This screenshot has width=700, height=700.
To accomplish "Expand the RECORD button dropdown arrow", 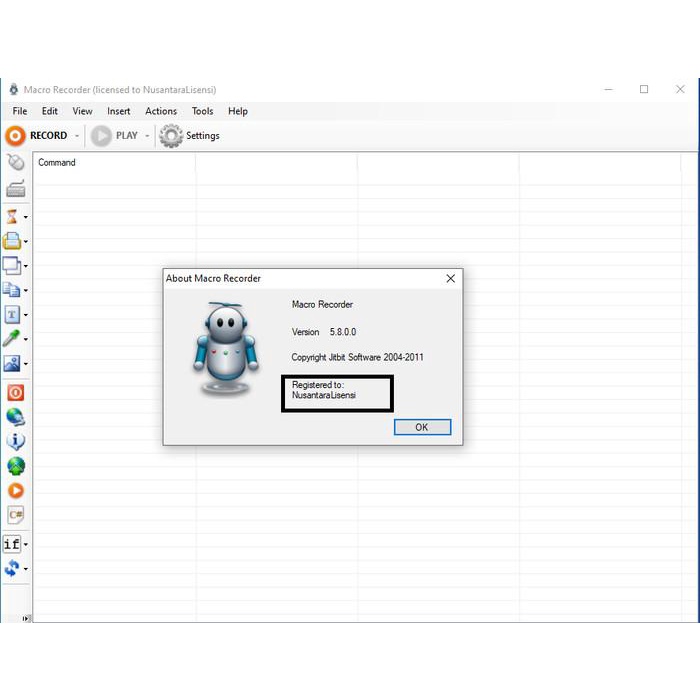I will click(x=77, y=136).
